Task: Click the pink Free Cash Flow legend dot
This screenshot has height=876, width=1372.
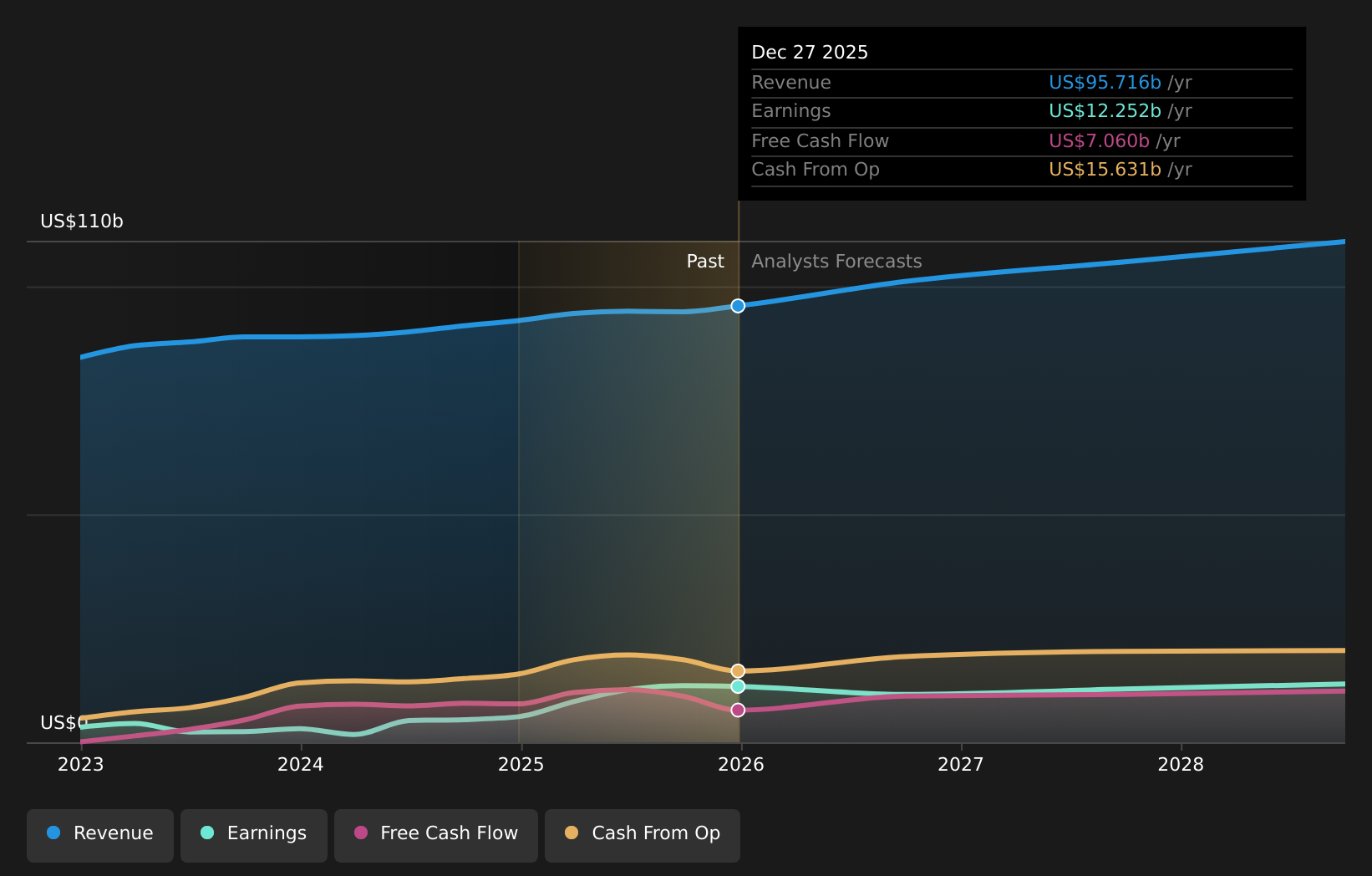Action: click(x=359, y=833)
